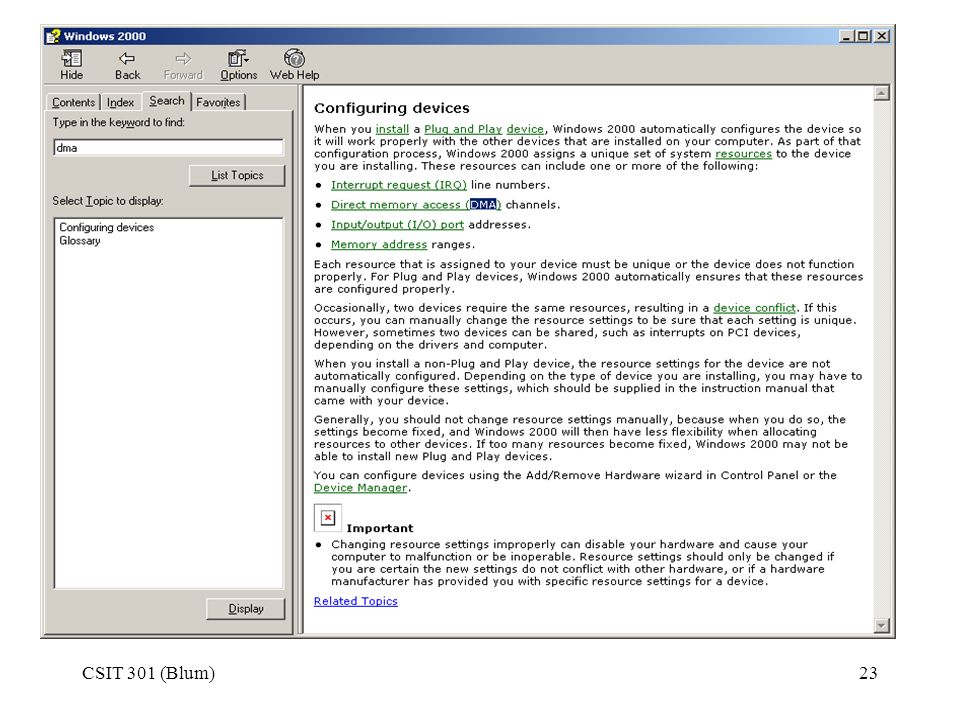The image size is (960, 720).
Task: Open the Direct memory access (DMA) link
Action: [416, 204]
